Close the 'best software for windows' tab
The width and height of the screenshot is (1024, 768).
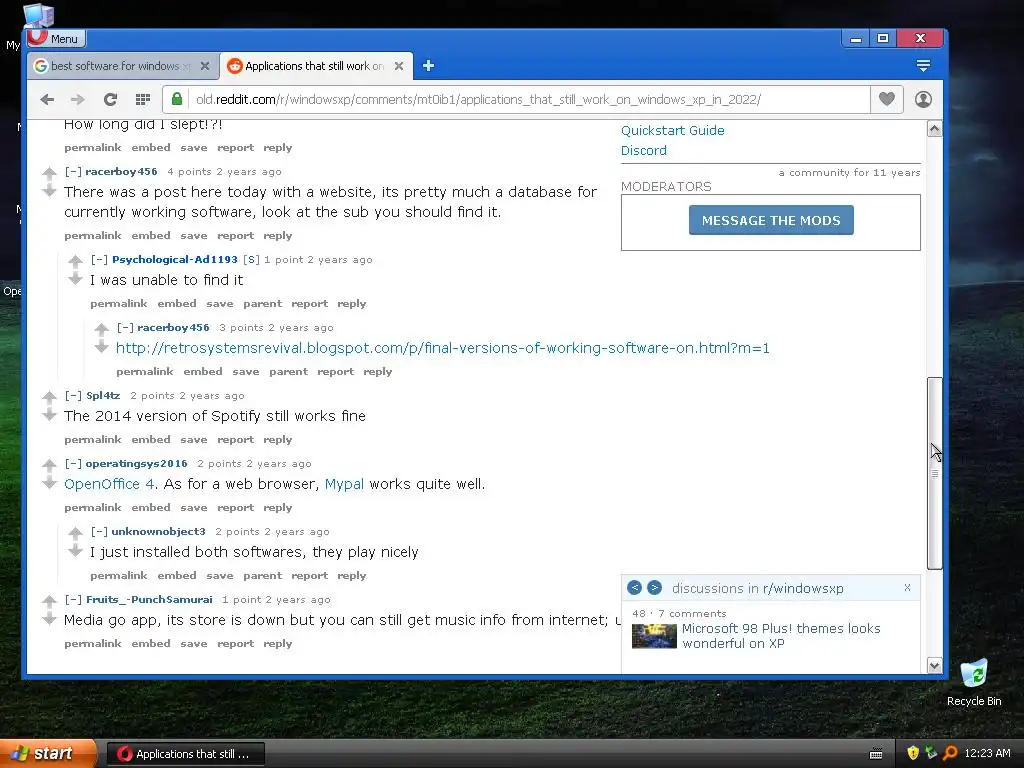click(205, 66)
